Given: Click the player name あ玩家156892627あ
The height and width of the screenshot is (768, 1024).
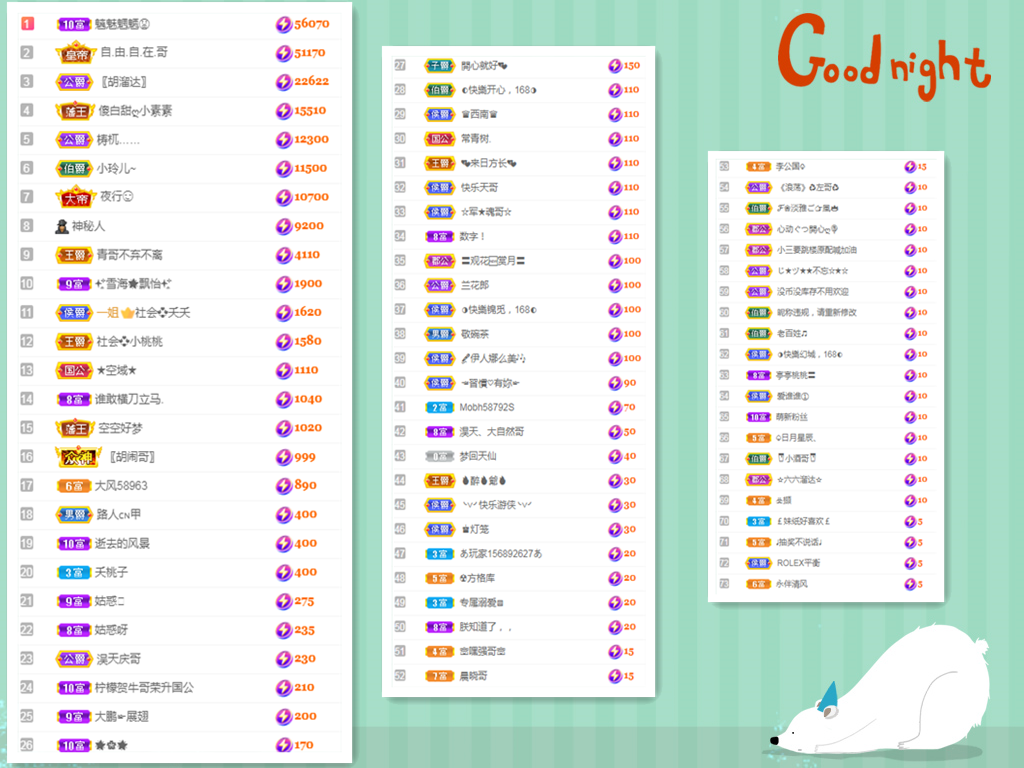Looking at the screenshot, I should (x=501, y=554).
